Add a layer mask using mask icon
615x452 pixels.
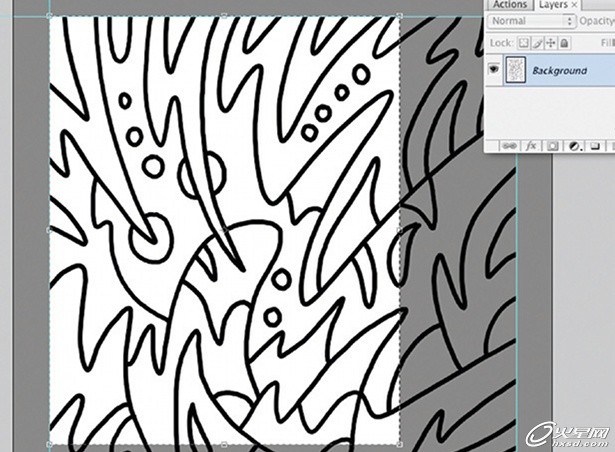coord(553,146)
